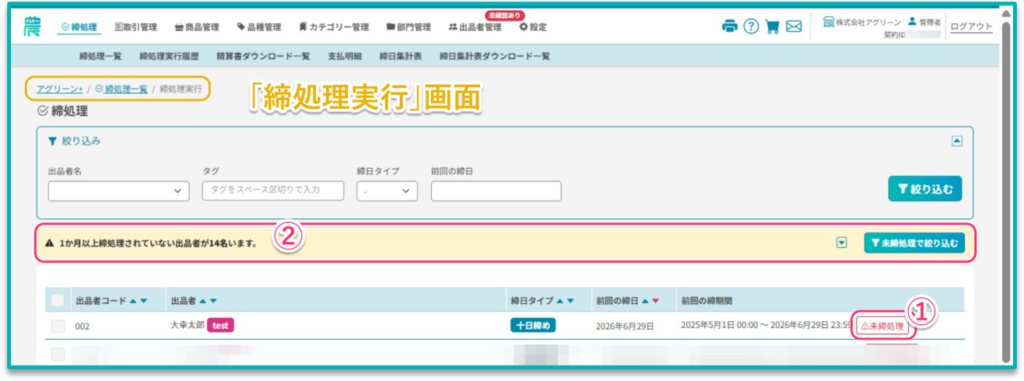Image resolution: width=1024 pixels, height=381 pixels.
Task: Click the 未締処理 warning badge
Action: point(883,325)
